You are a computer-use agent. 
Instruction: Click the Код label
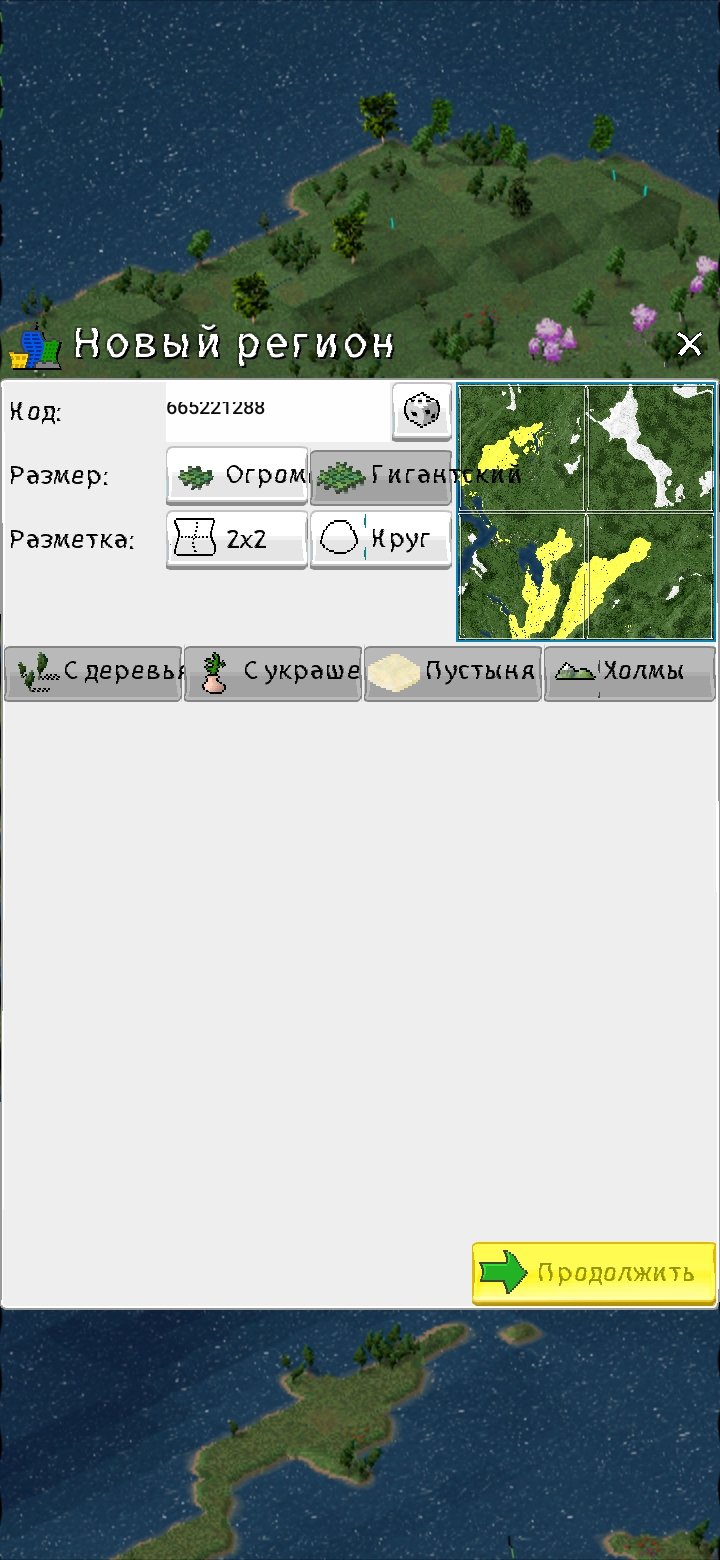(x=36, y=411)
